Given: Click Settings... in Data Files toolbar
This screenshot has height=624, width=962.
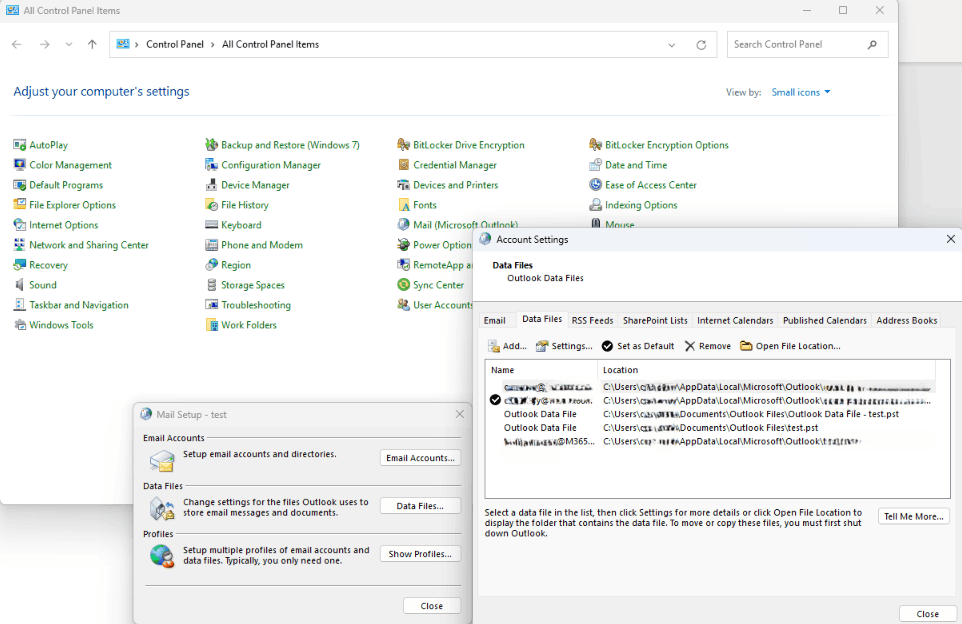Looking at the screenshot, I should click(564, 346).
